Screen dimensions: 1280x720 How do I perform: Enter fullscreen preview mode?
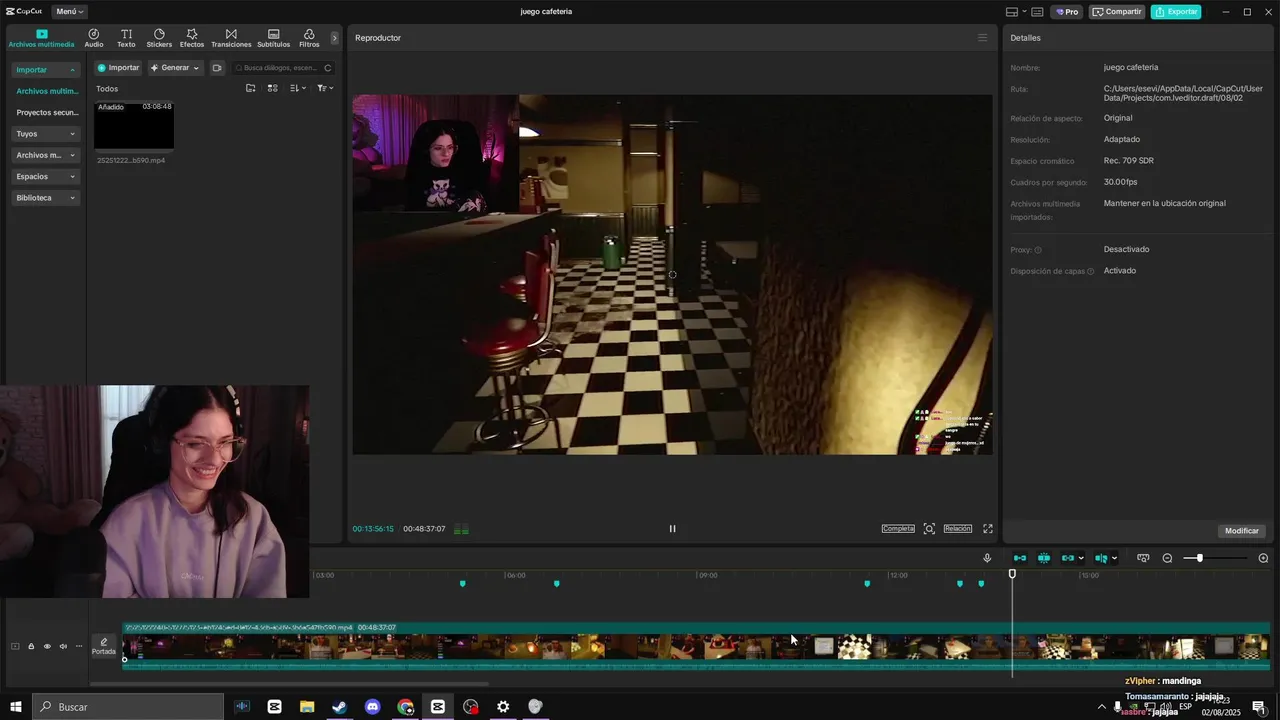tap(988, 529)
